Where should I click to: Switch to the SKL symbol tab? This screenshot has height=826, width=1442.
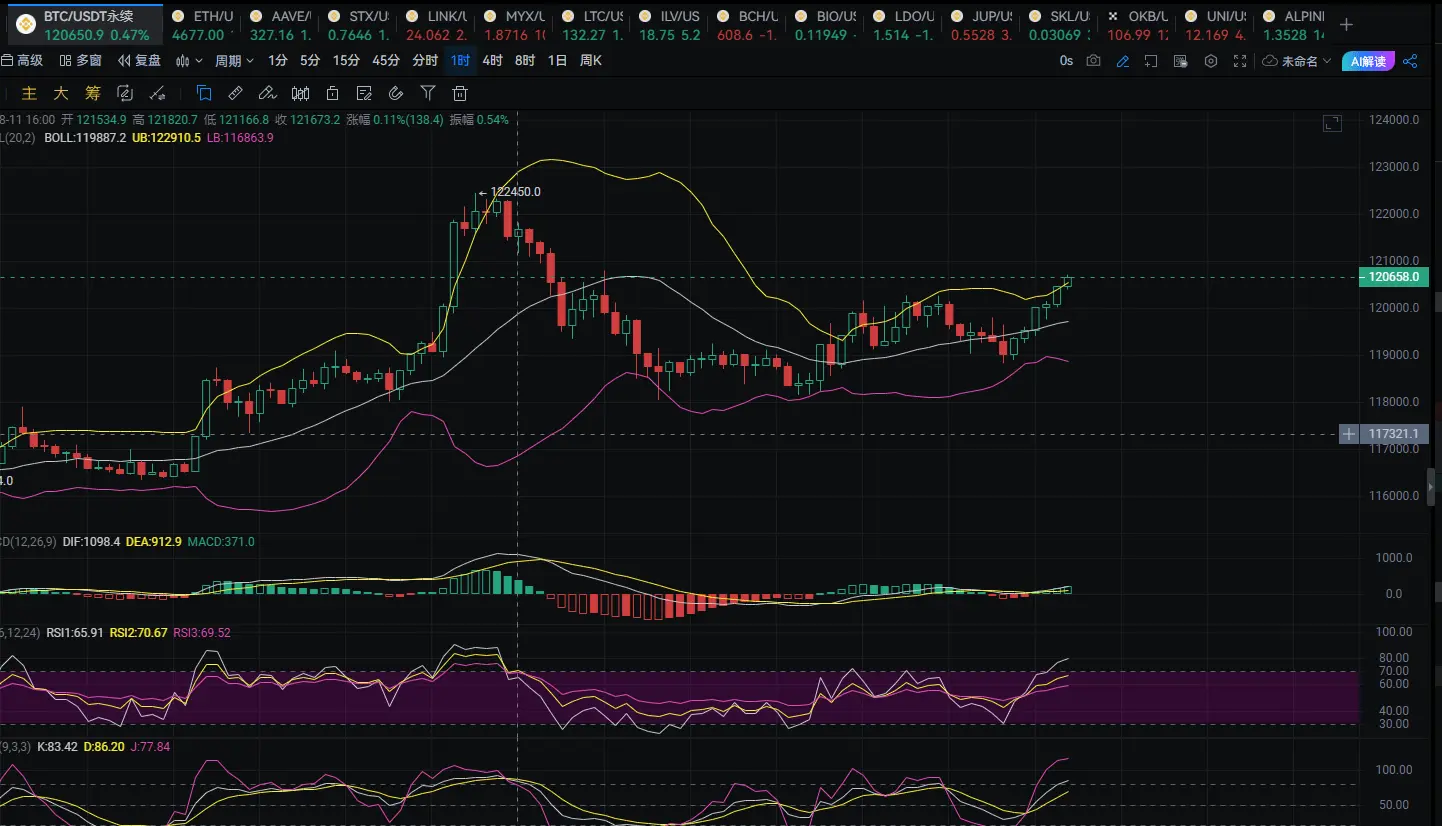[1059, 25]
